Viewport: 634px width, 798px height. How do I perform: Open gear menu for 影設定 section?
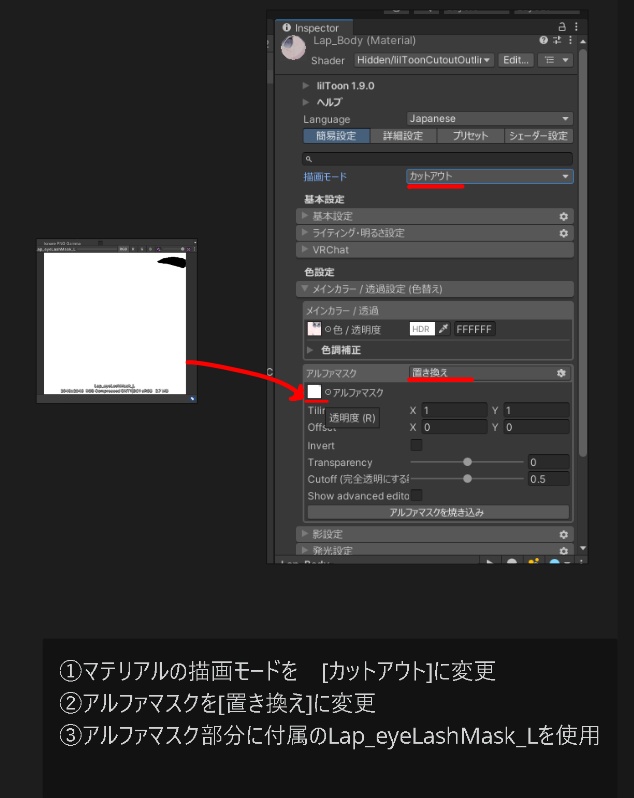pos(563,534)
